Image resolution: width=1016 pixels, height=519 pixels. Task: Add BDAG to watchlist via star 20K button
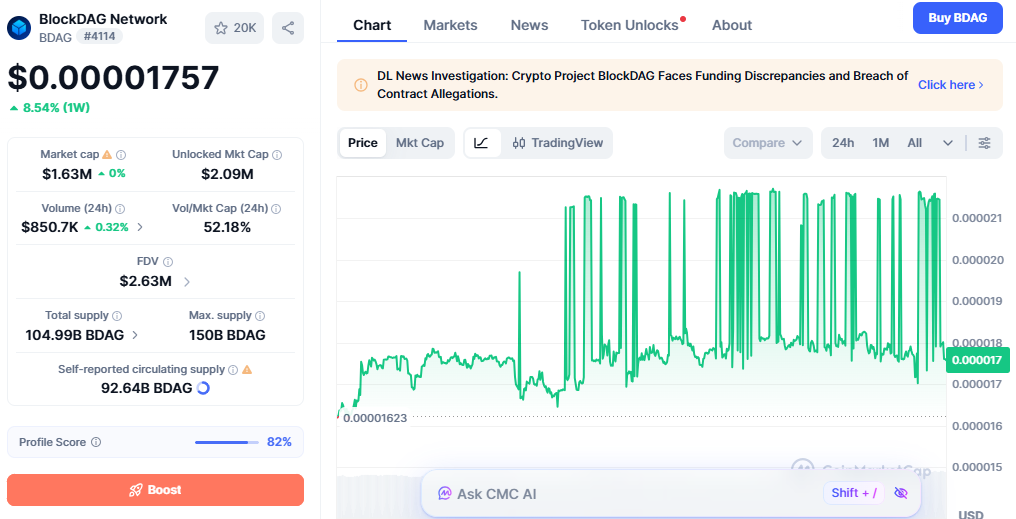tap(235, 28)
